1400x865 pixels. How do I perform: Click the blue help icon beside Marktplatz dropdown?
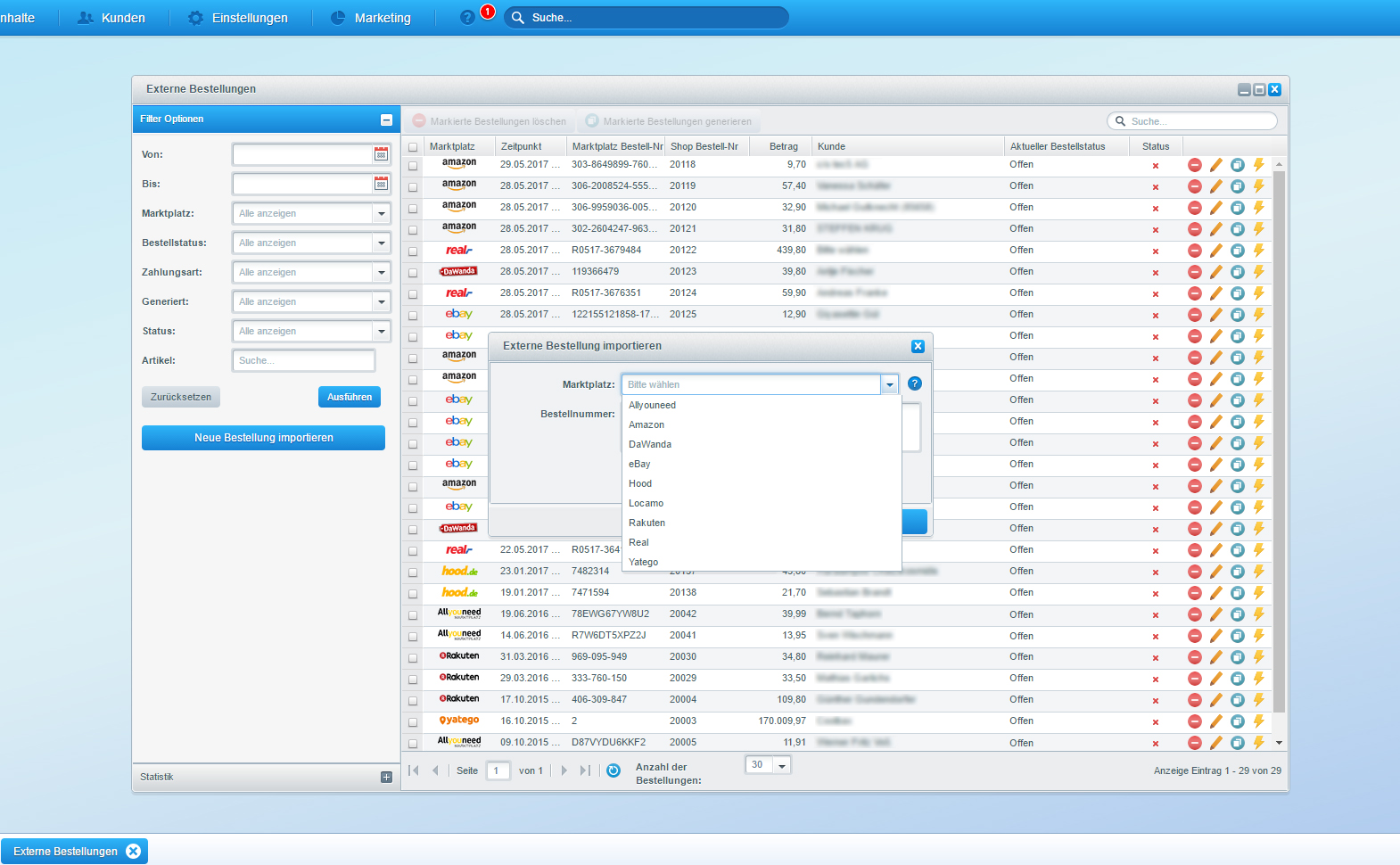click(x=914, y=383)
